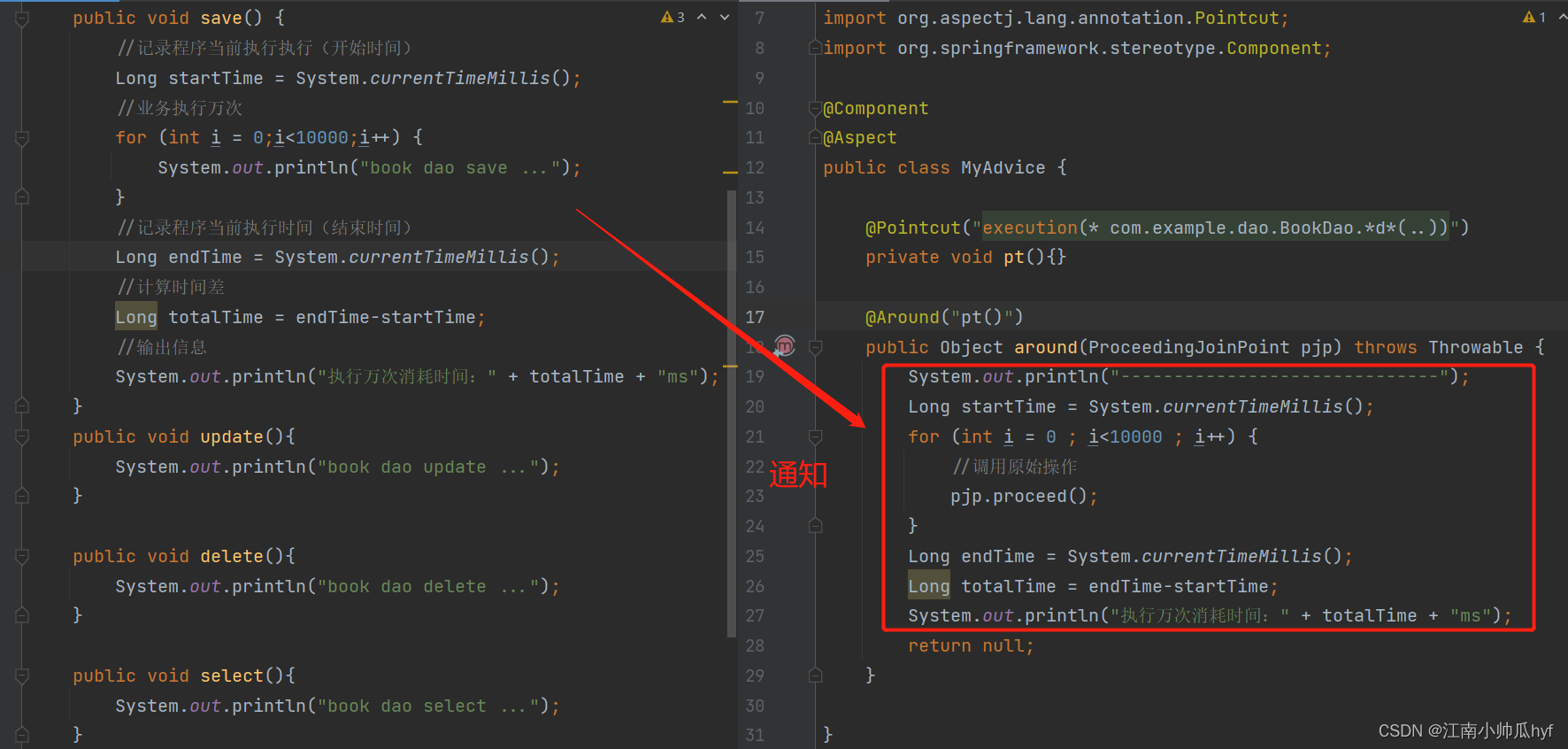The height and width of the screenshot is (749, 1568).
Task: Click fold end marker closing delete() method
Action: coord(22,614)
